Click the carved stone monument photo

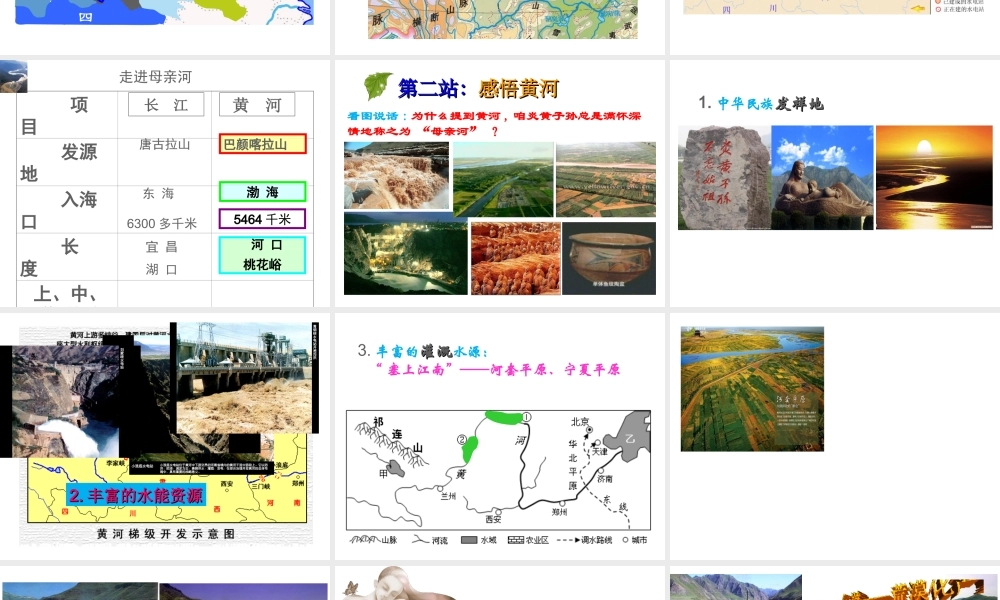724,177
